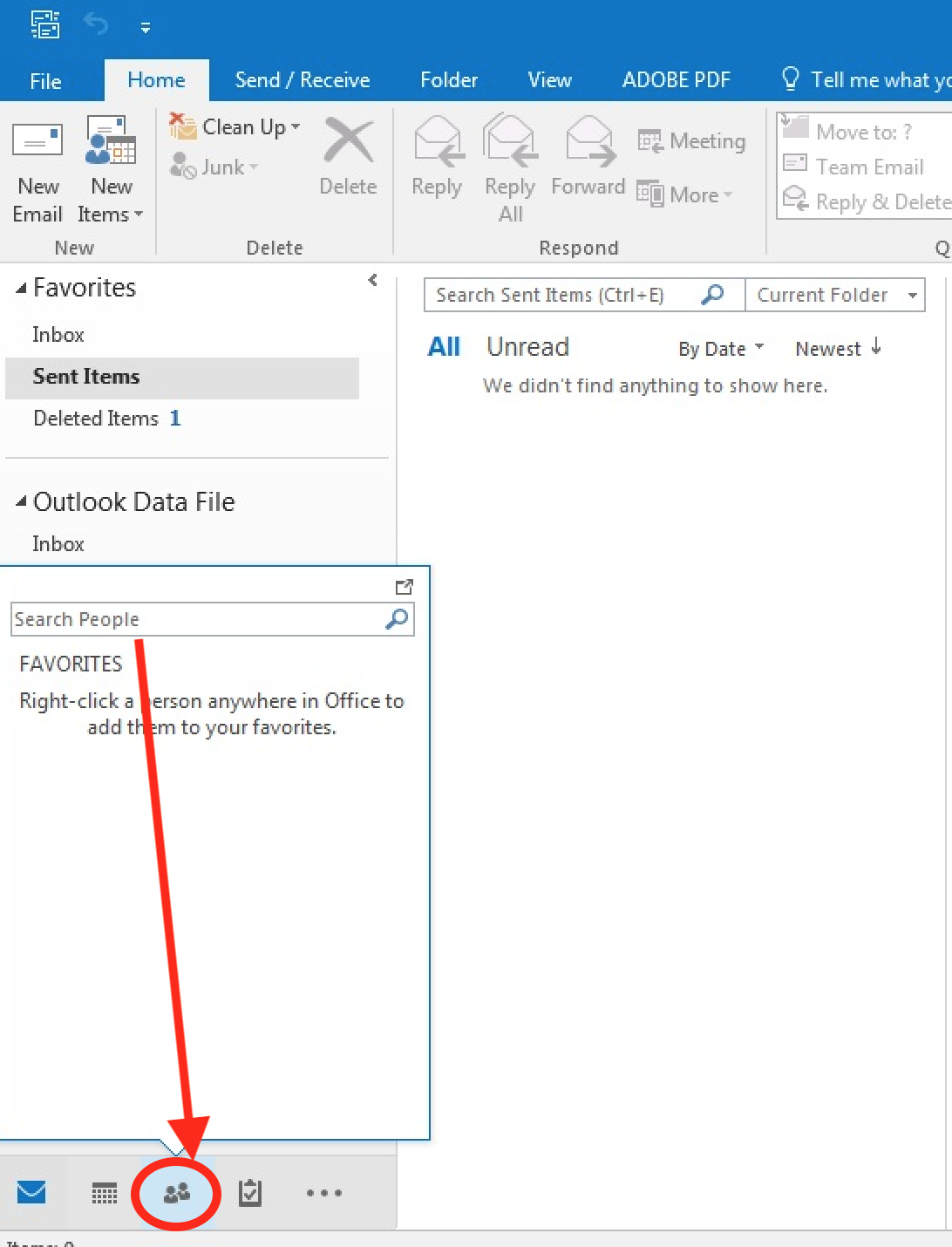Show Unread messages only
The height and width of the screenshot is (1247, 952).
tap(527, 346)
